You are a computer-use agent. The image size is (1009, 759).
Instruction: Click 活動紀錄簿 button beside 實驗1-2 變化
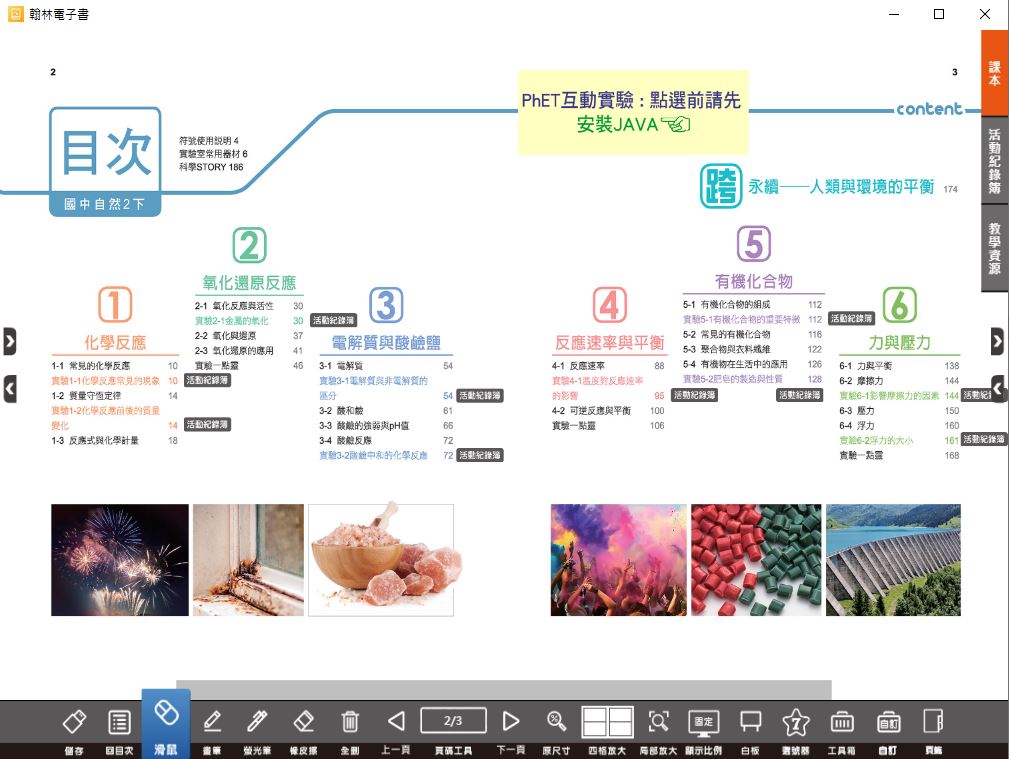[x=207, y=424]
